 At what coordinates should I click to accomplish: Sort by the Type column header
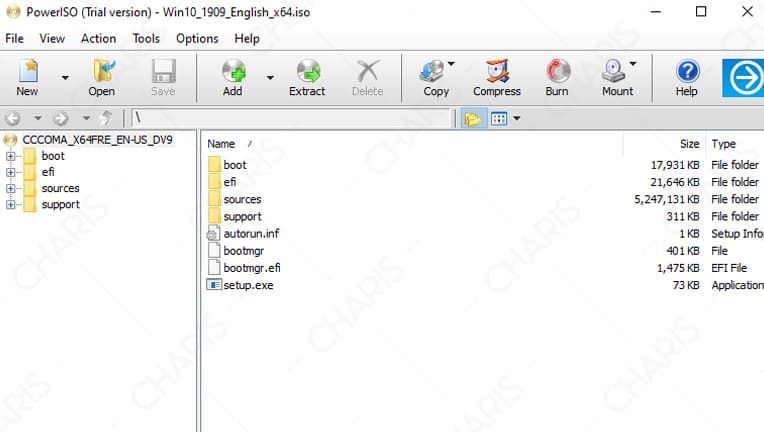click(x=724, y=144)
